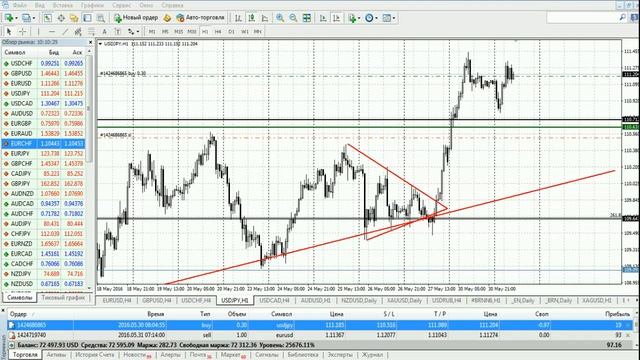Open the MetaEditor yellow icon
640x360 pixels.
click(x=167, y=18)
